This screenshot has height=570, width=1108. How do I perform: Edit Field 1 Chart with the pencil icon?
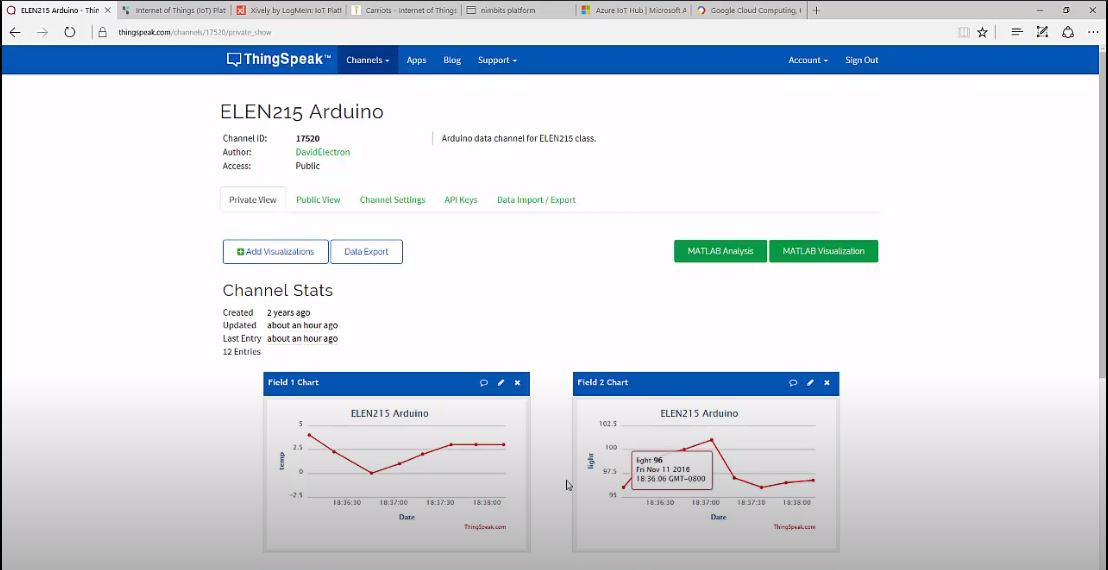click(501, 383)
